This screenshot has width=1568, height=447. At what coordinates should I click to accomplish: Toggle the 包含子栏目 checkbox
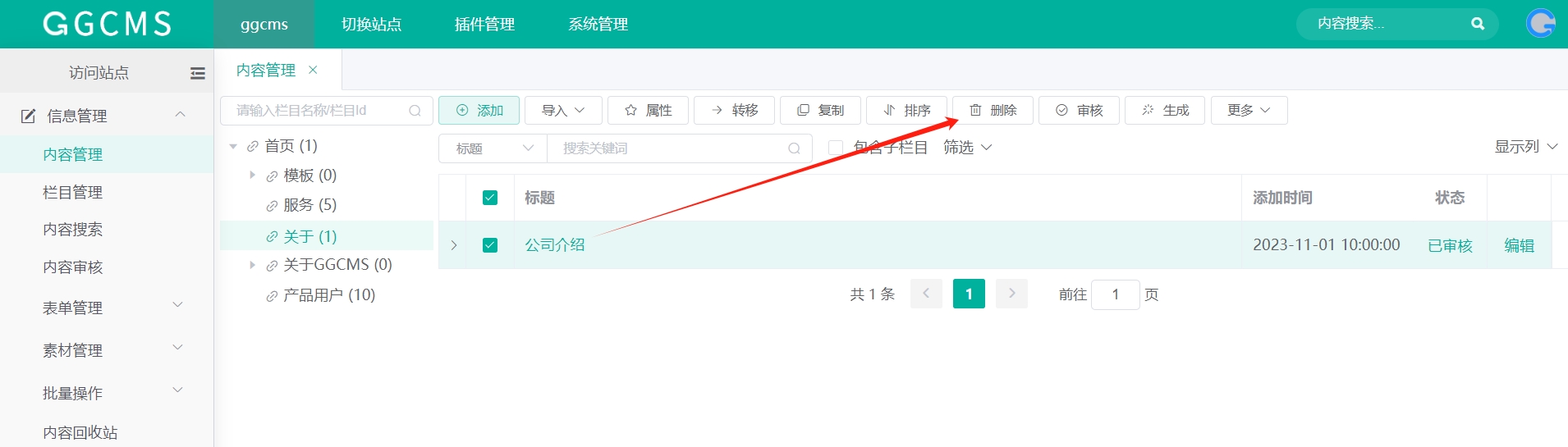pos(836,148)
